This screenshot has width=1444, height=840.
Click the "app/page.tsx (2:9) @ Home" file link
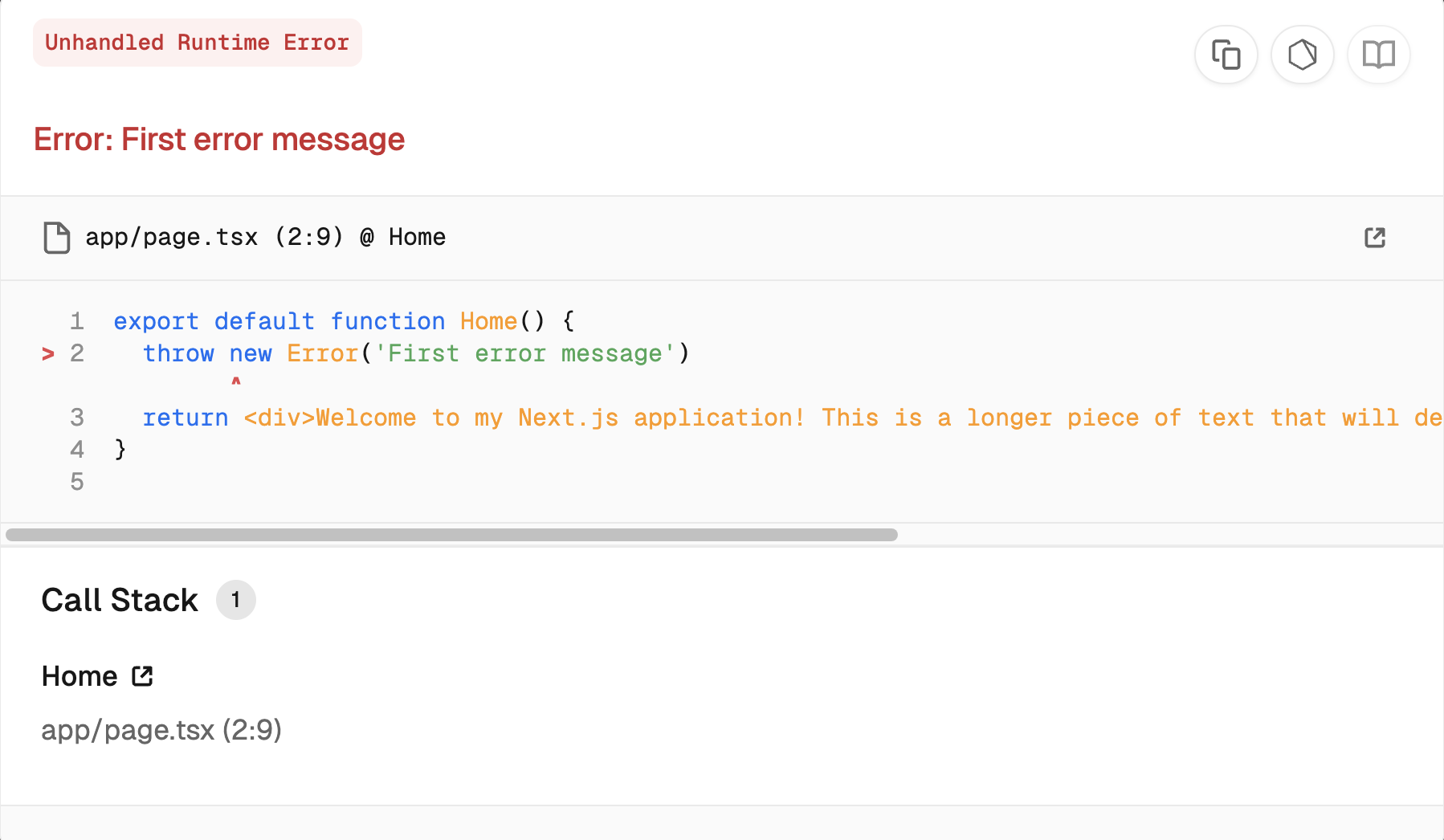(x=265, y=238)
